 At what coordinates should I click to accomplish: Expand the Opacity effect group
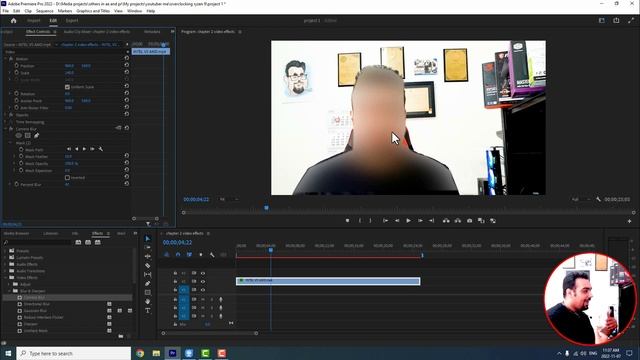tap(6, 115)
